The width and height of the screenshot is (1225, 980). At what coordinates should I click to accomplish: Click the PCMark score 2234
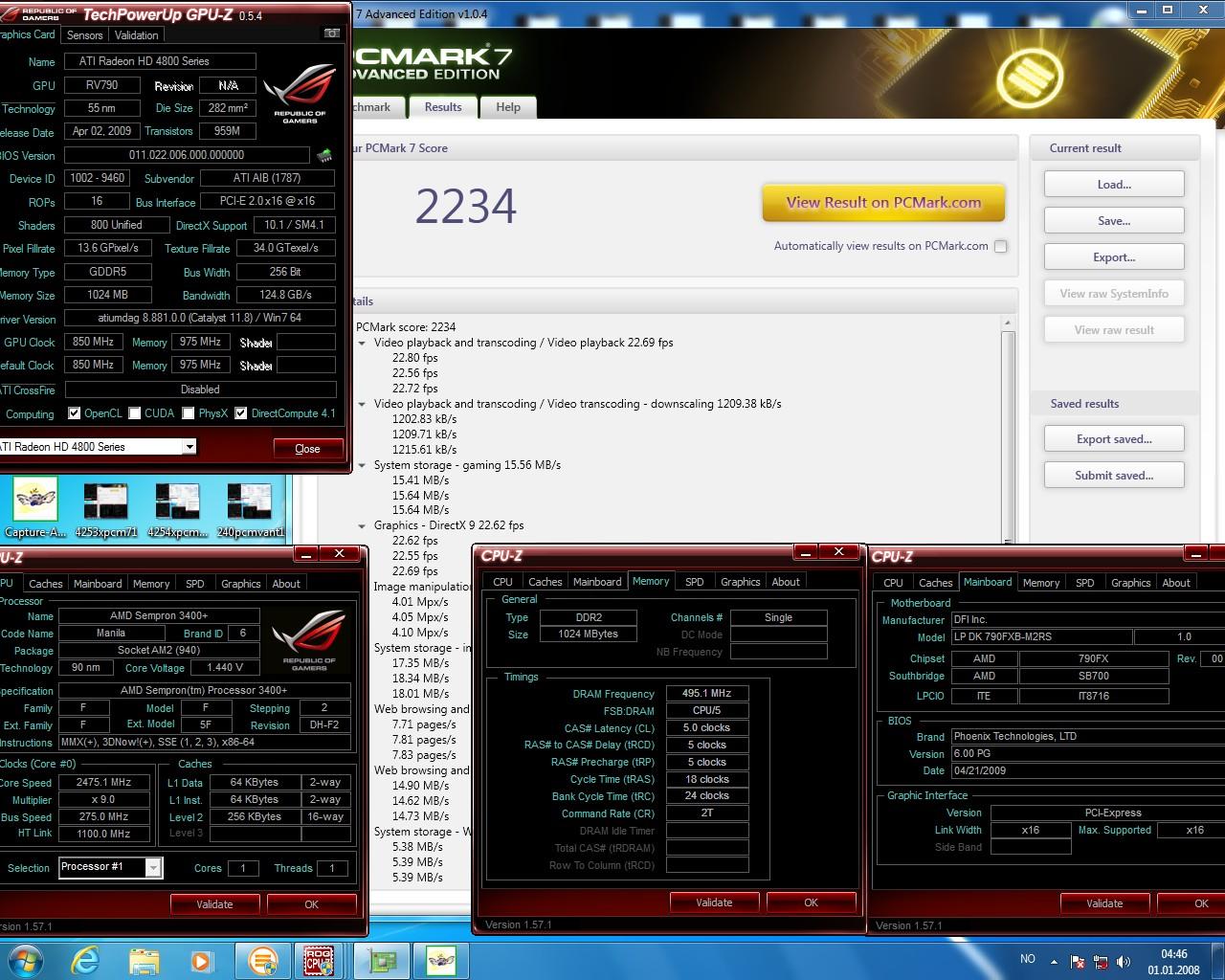pyautogui.click(x=466, y=206)
